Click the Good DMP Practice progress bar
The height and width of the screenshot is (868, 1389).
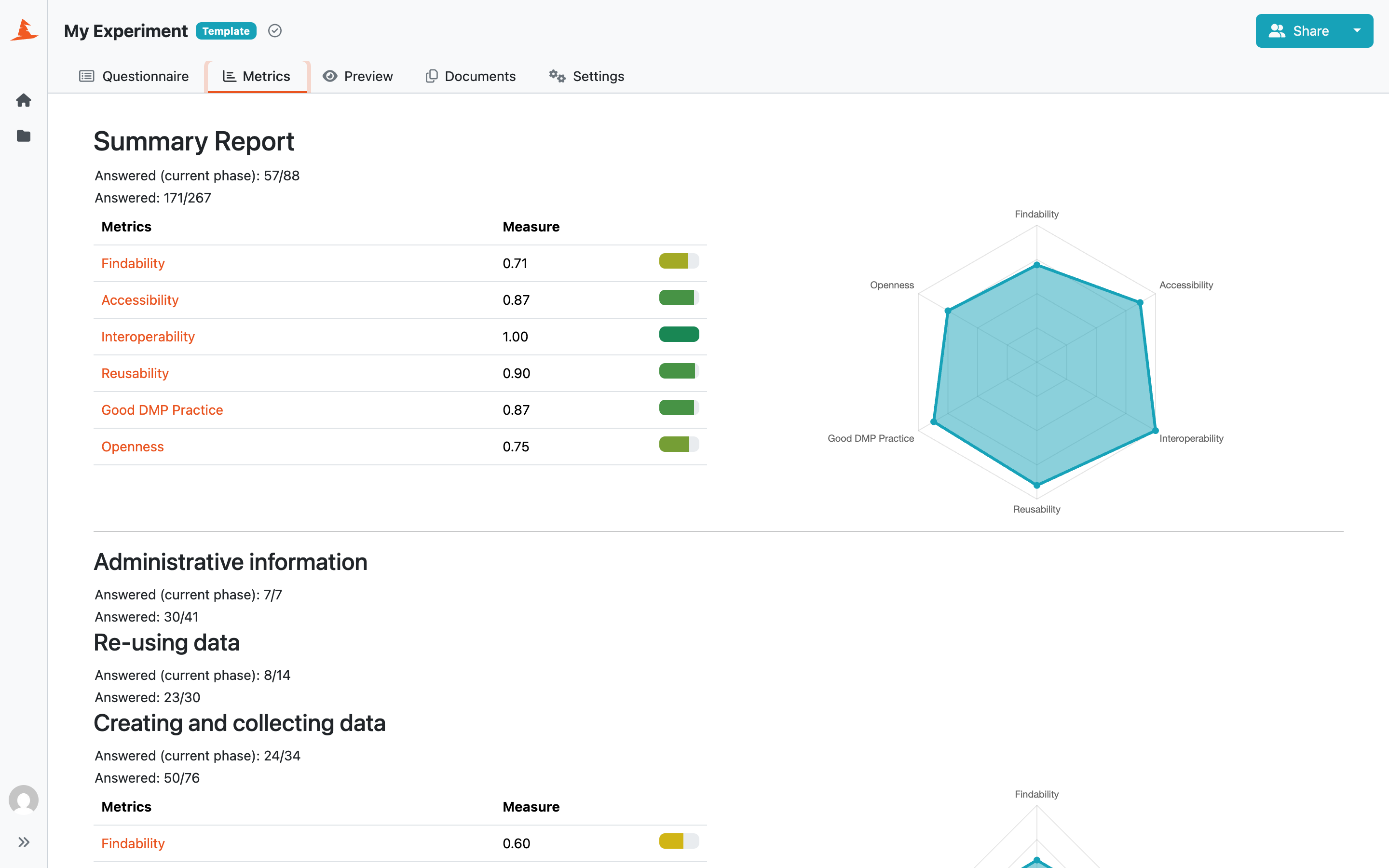(x=679, y=408)
